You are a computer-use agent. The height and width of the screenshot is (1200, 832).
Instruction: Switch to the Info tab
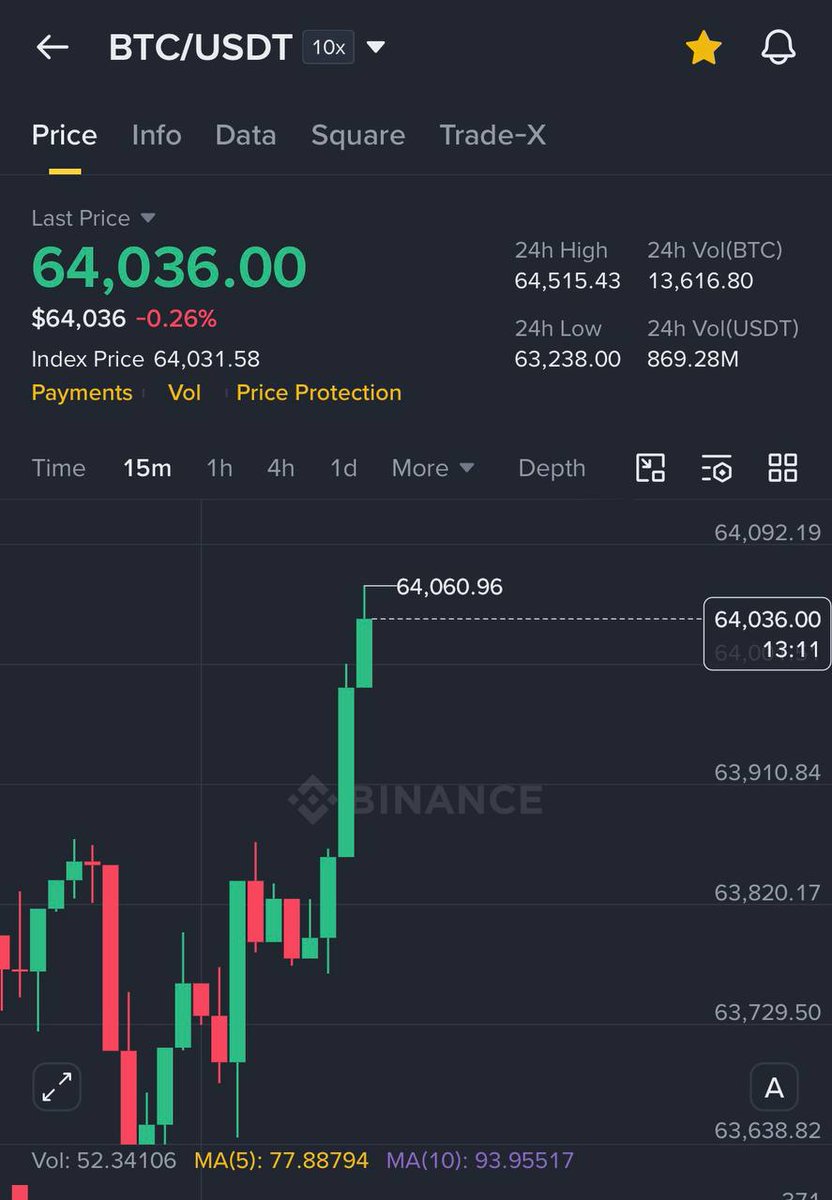tap(157, 135)
